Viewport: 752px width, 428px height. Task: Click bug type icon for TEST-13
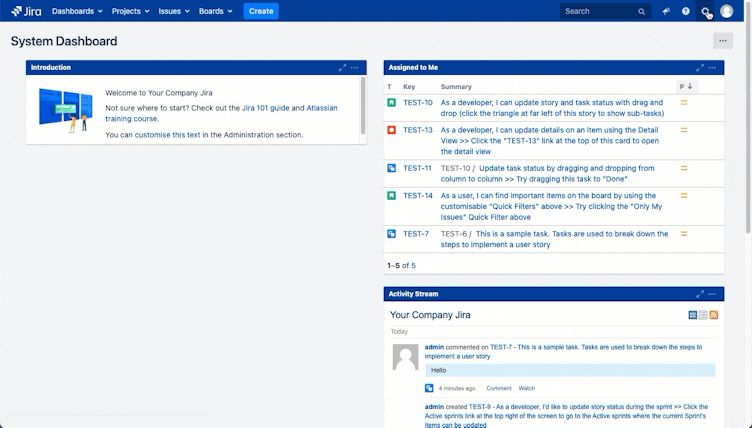click(392, 130)
